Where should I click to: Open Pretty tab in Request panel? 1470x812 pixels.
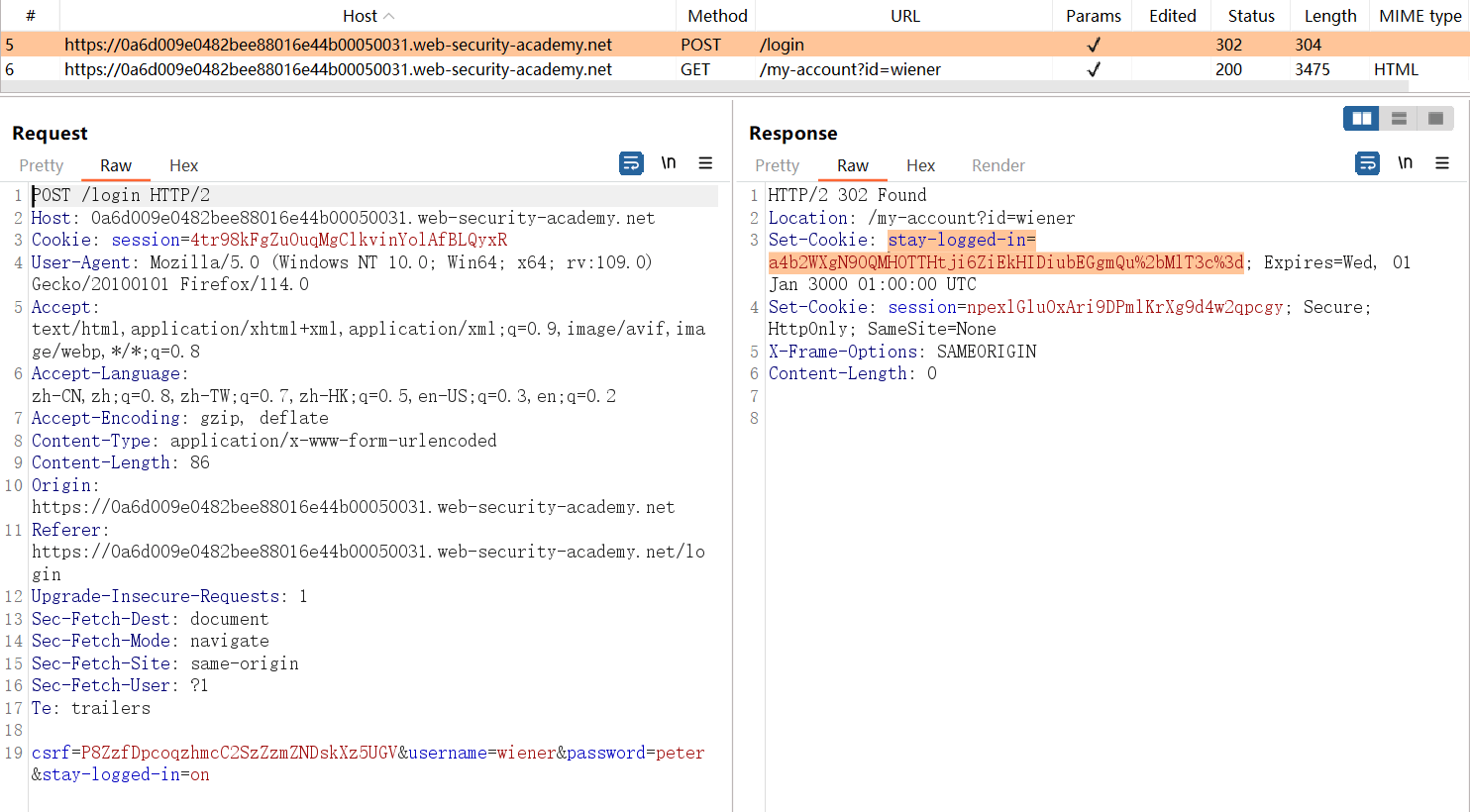coord(42,165)
